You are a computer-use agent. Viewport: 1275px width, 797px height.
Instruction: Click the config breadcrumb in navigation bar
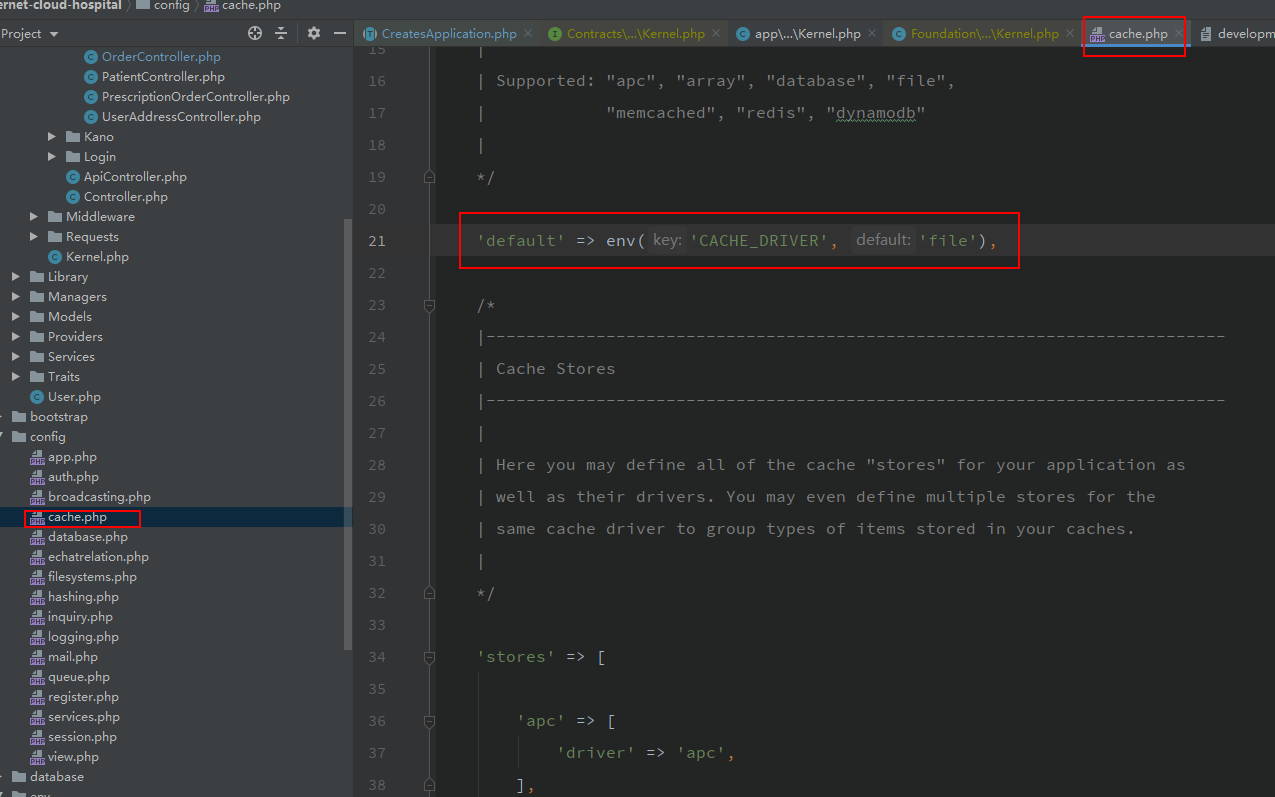click(x=171, y=6)
